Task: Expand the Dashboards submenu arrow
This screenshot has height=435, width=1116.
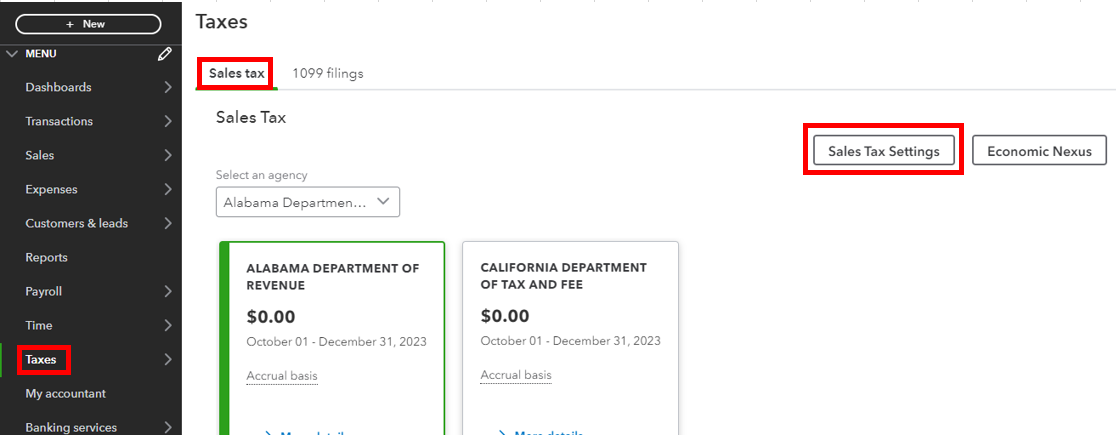Action: tap(167, 88)
